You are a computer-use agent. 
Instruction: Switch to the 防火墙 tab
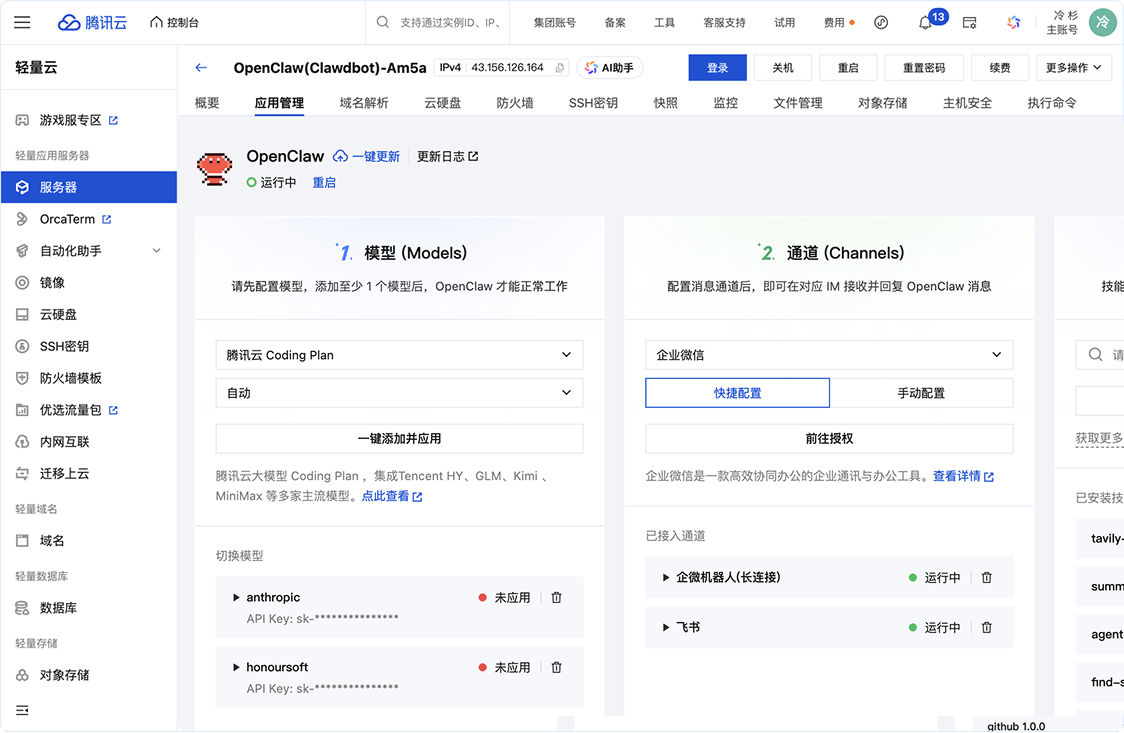coord(515,103)
